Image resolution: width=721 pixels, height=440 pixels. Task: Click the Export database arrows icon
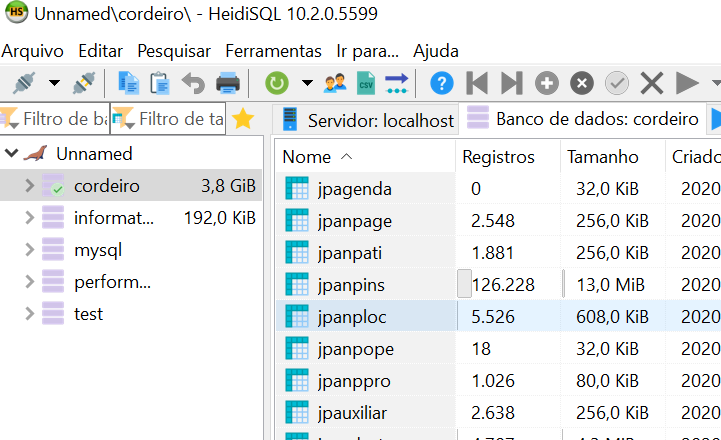coord(397,83)
